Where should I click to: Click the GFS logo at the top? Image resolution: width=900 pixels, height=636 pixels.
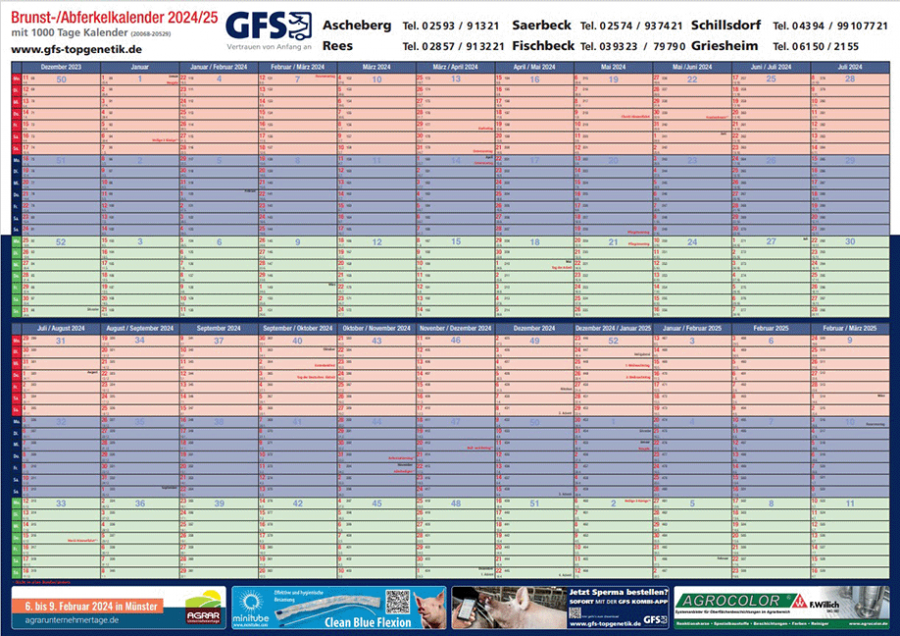tap(267, 27)
